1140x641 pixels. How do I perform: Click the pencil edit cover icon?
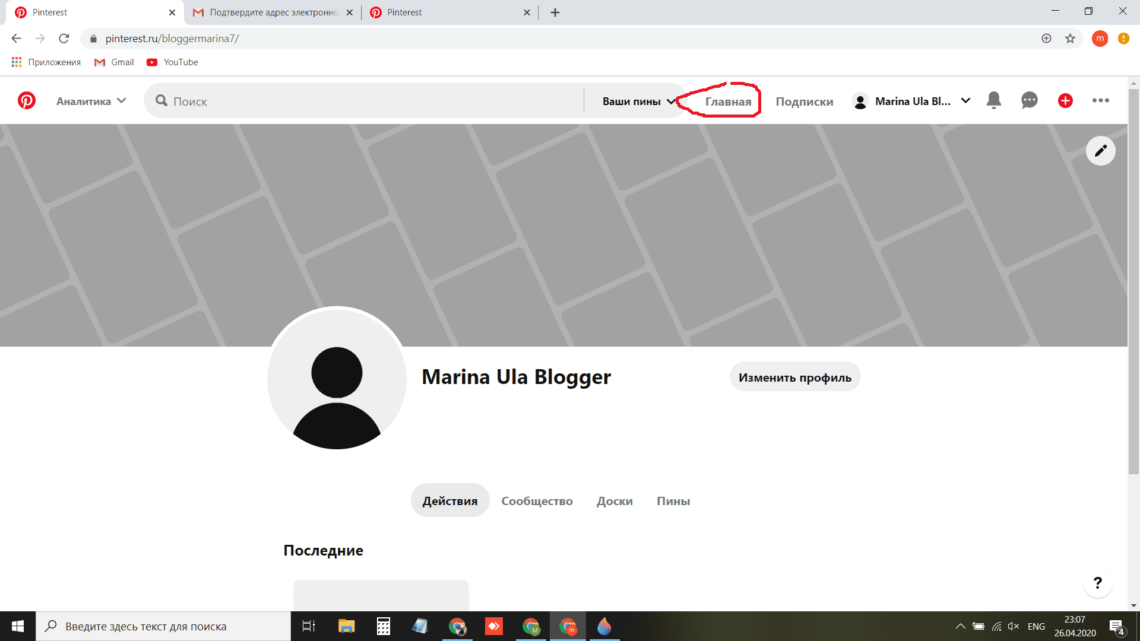[x=1101, y=150]
